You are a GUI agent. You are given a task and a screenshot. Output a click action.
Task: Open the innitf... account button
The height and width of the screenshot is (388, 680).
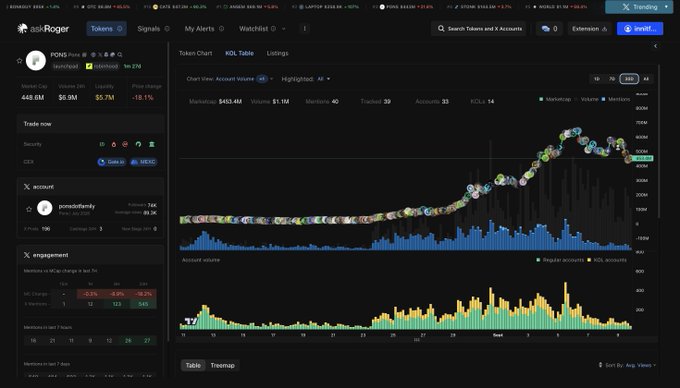(x=640, y=29)
